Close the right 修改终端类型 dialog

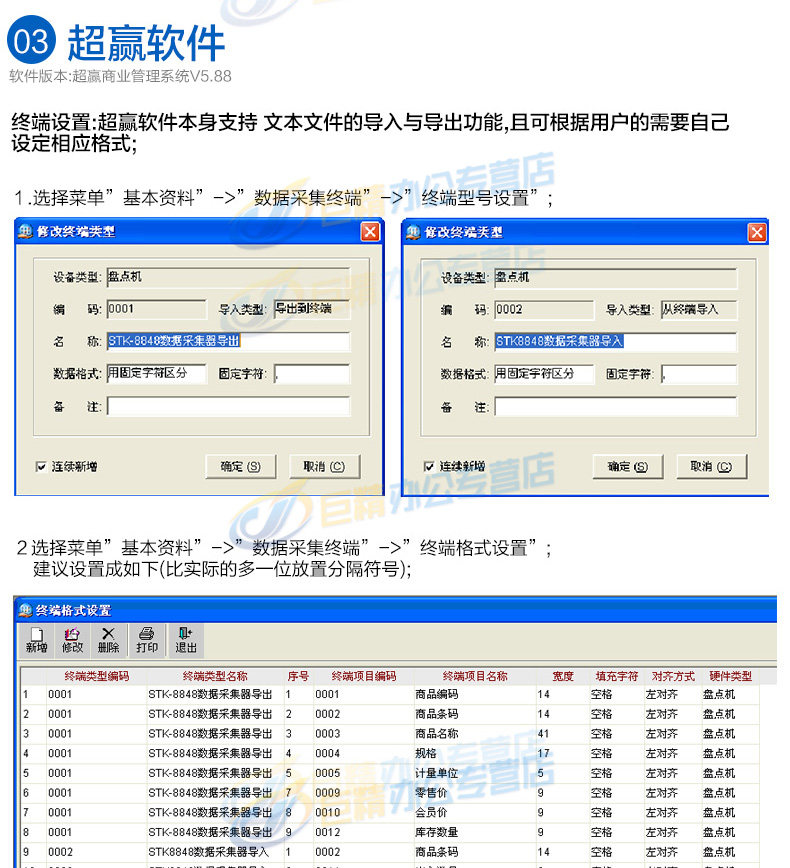[757, 232]
